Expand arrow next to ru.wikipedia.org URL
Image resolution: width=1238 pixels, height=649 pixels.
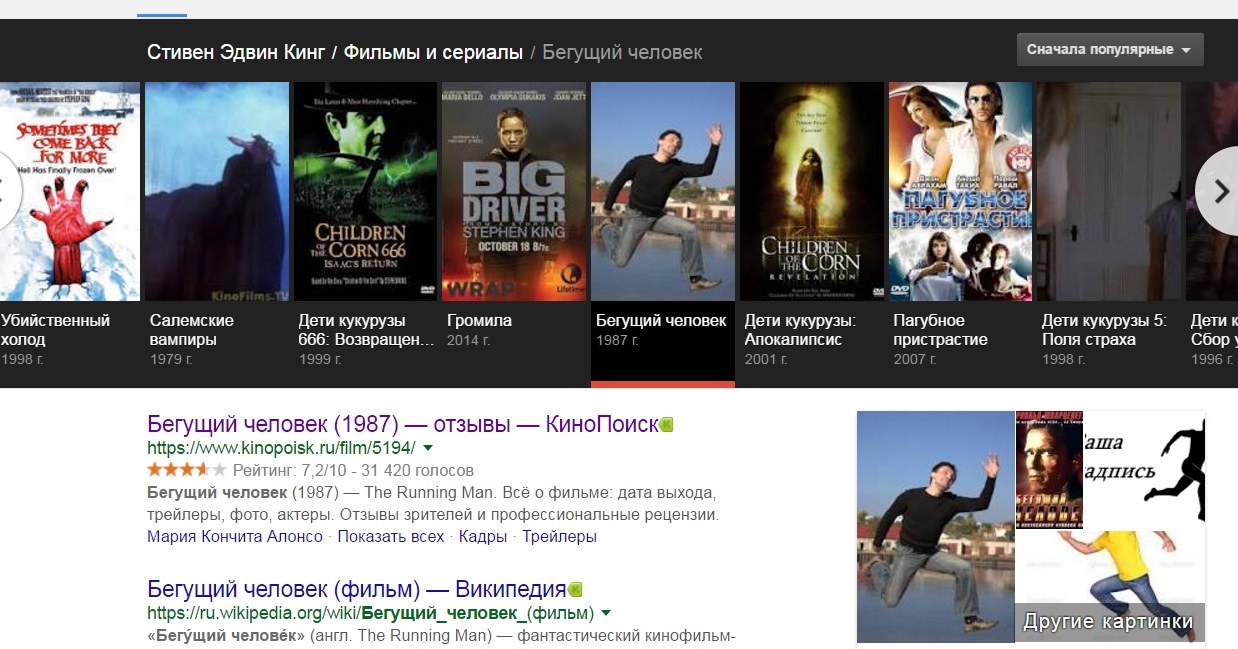pos(607,613)
